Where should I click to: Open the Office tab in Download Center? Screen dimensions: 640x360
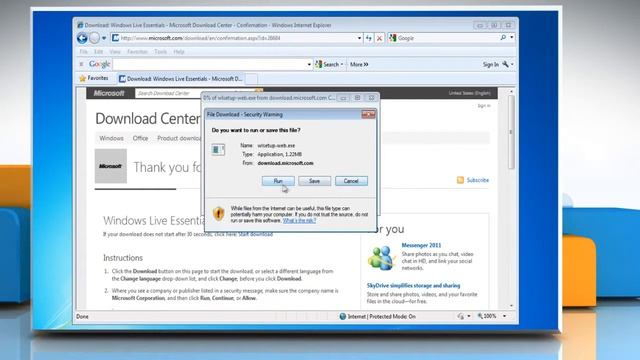click(140, 138)
